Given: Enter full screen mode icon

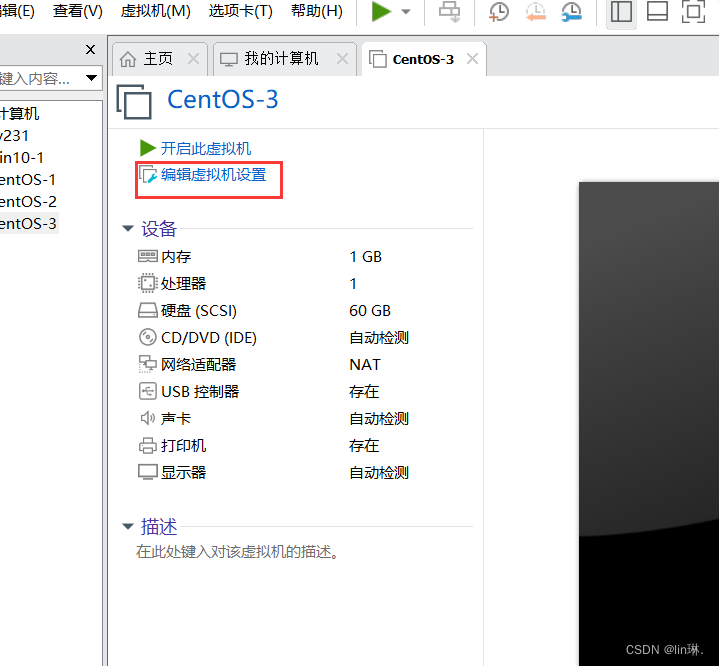Looking at the screenshot, I should pos(693,11).
